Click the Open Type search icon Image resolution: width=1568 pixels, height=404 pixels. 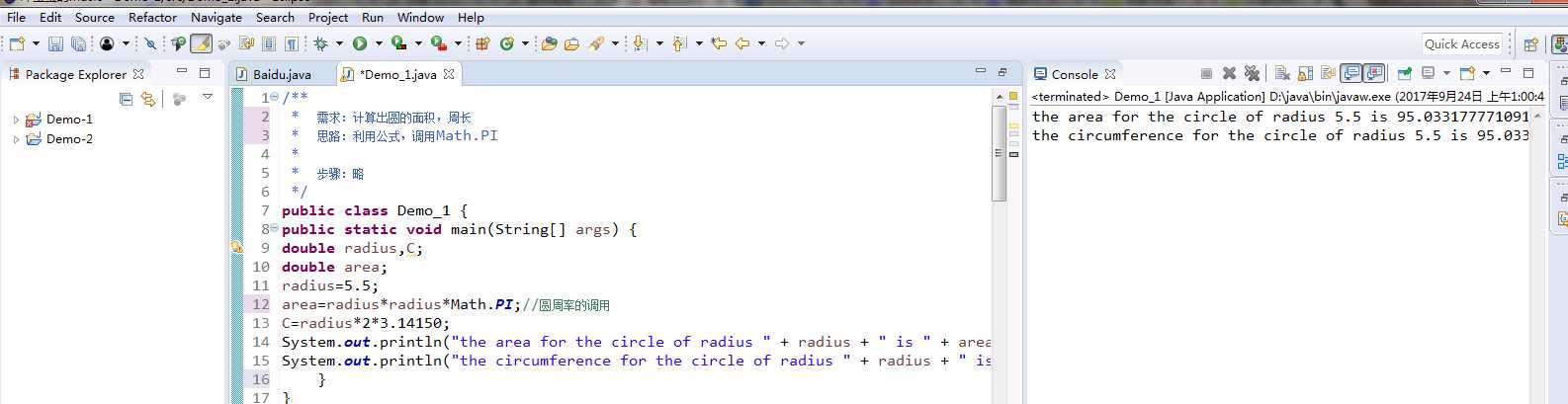(x=178, y=43)
